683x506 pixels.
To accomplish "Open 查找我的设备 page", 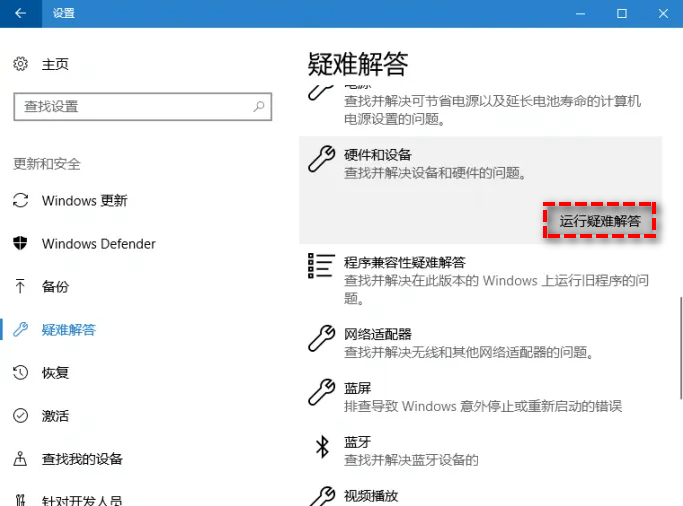I will (x=82, y=459).
